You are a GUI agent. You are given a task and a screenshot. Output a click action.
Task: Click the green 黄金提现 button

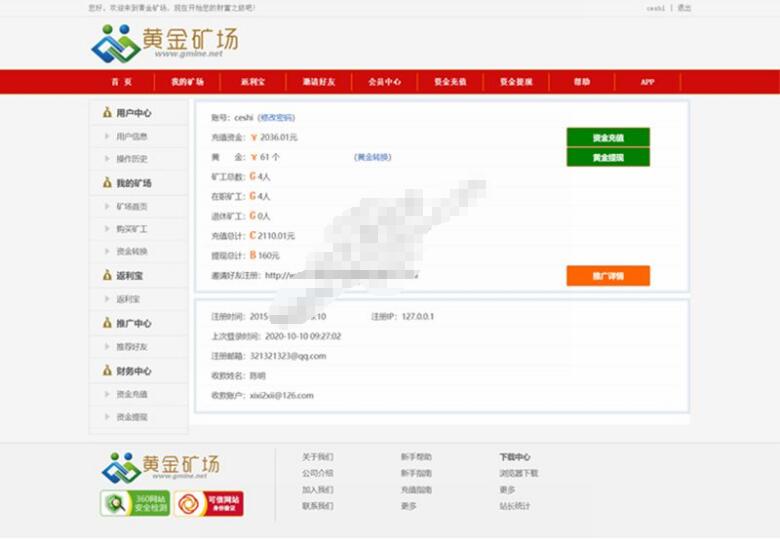point(608,157)
